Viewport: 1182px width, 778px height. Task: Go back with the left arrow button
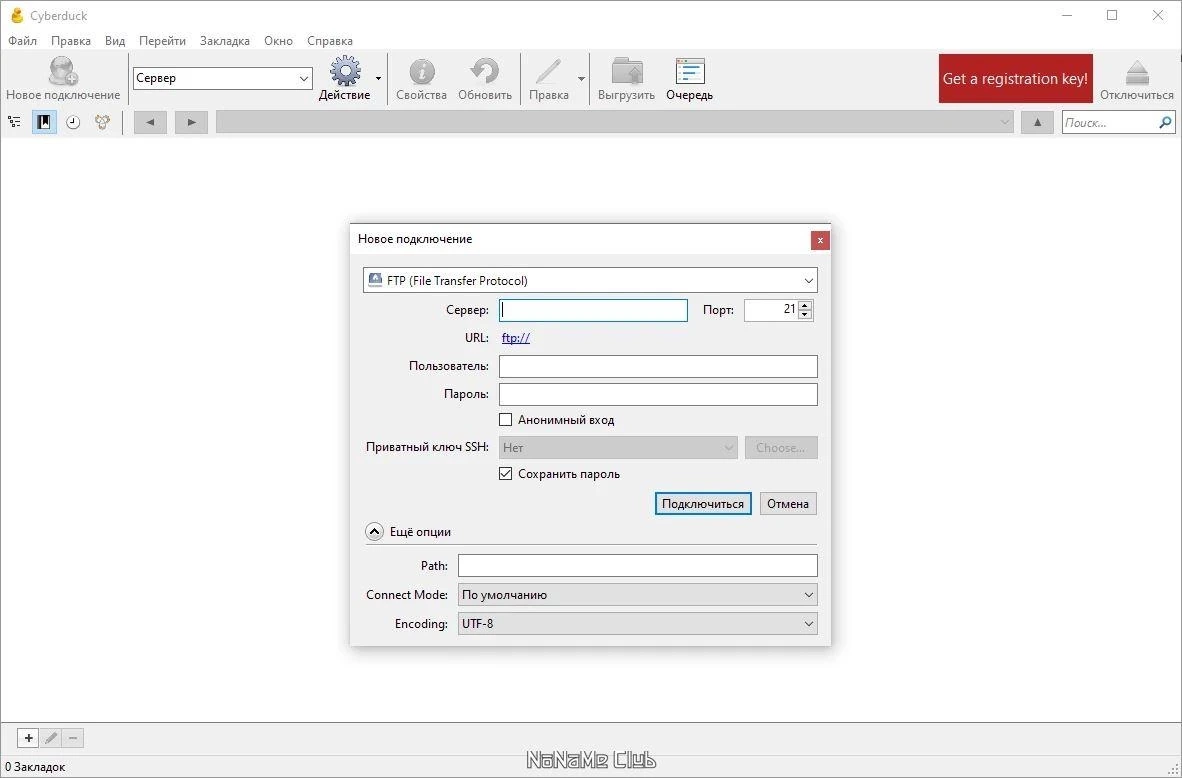150,122
